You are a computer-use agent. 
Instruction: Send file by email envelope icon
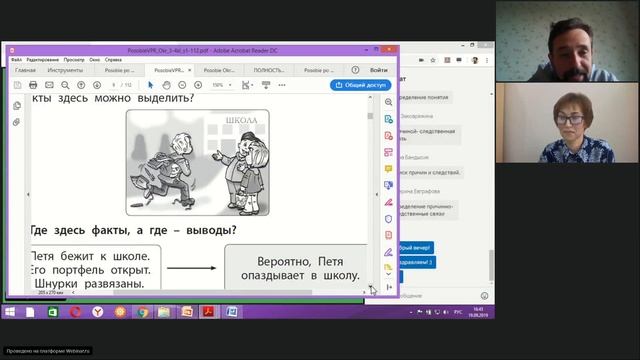(49, 85)
